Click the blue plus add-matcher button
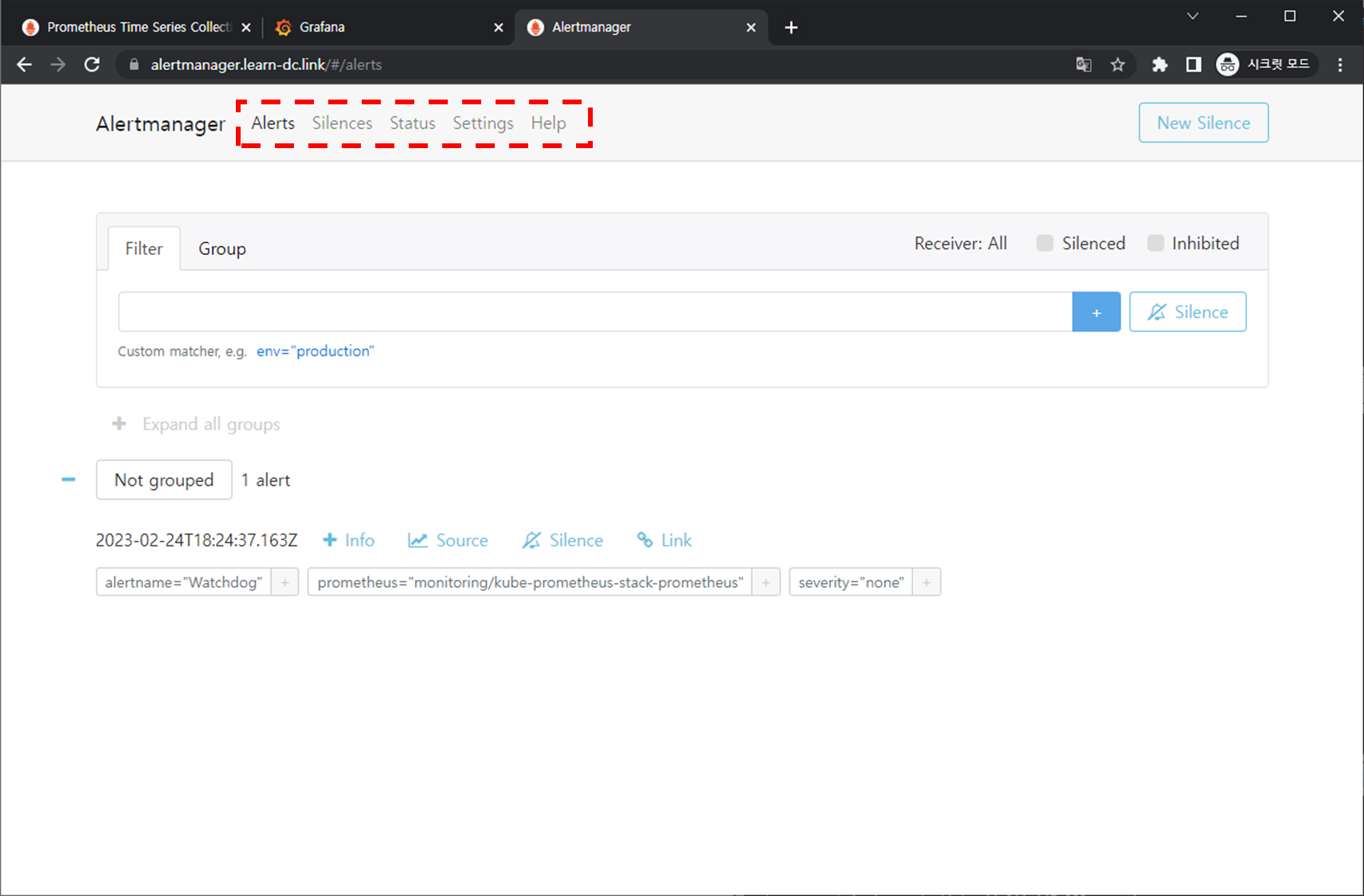The width and height of the screenshot is (1364, 896). pyautogui.click(x=1096, y=312)
